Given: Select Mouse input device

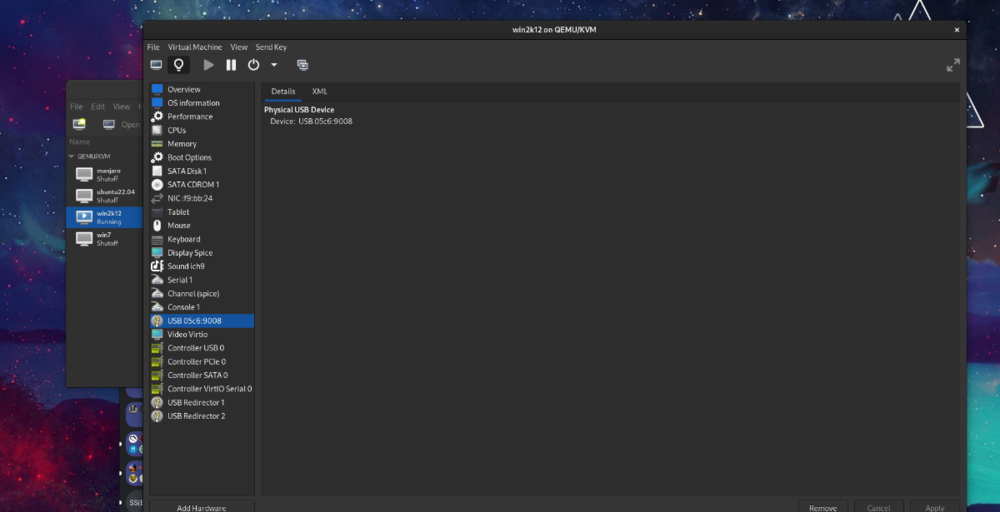Looking at the screenshot, I should 202,225.
